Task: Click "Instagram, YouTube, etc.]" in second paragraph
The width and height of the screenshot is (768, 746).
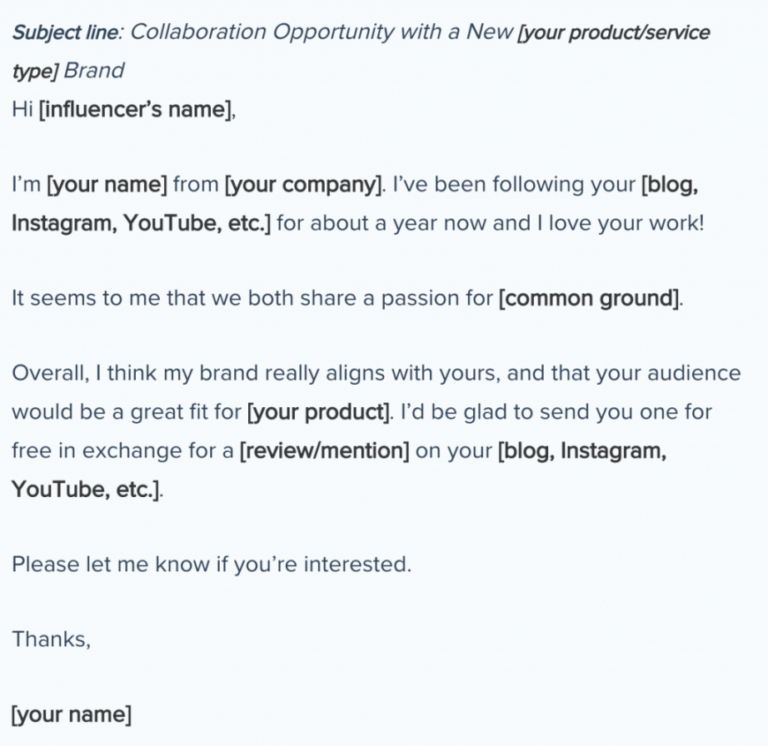Action: tap(141, 223)
